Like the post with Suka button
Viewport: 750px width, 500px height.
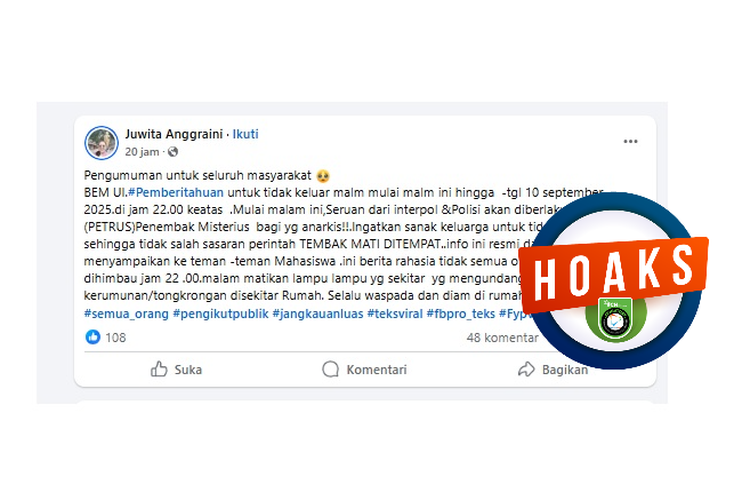[x=176, y=369]
